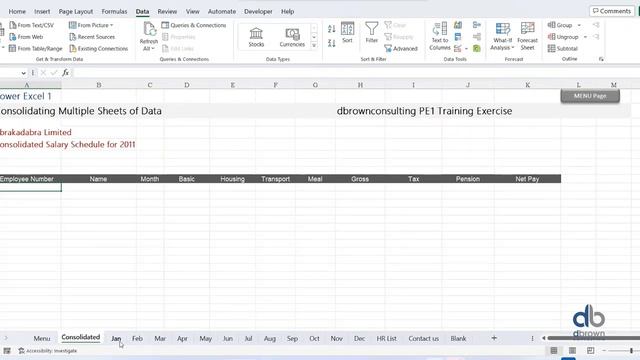Switch to Normal view in status bar
The width and height of the screenshot is (640, 360).
point(554,351)
